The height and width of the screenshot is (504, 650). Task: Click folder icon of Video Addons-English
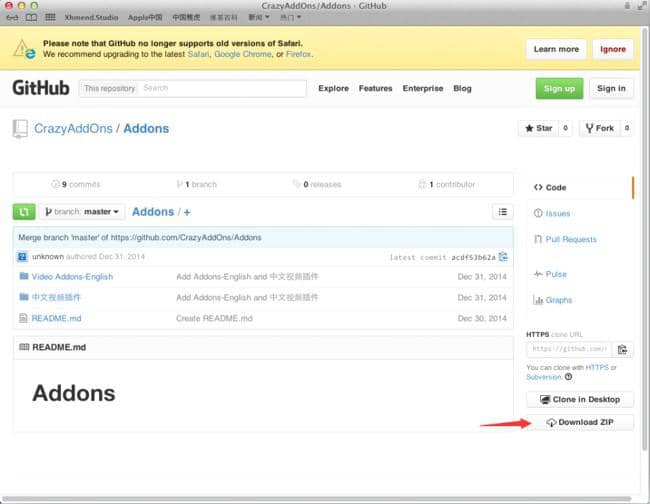coord(24,276)
